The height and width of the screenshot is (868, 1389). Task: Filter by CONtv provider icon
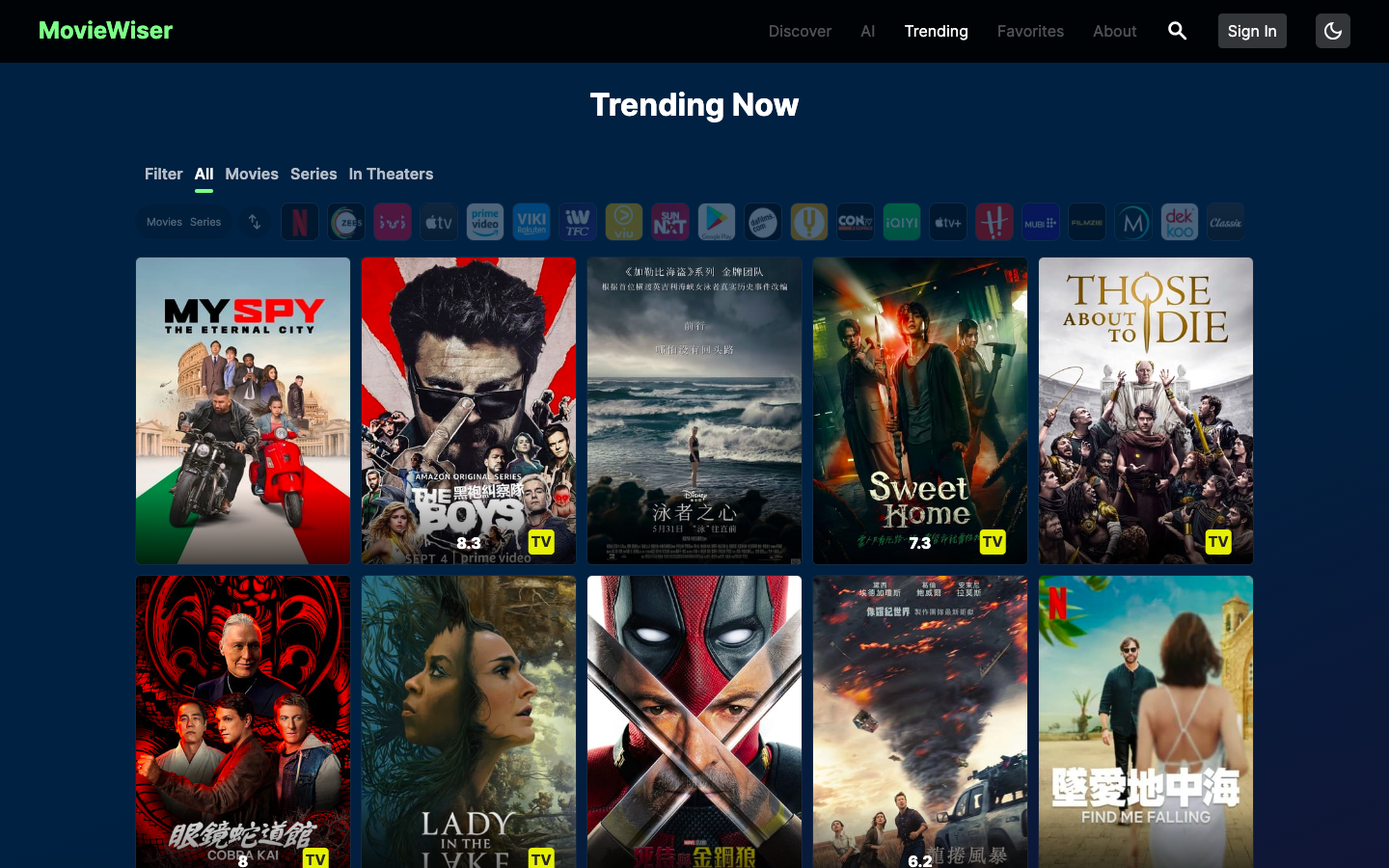[x=856, y=223]
